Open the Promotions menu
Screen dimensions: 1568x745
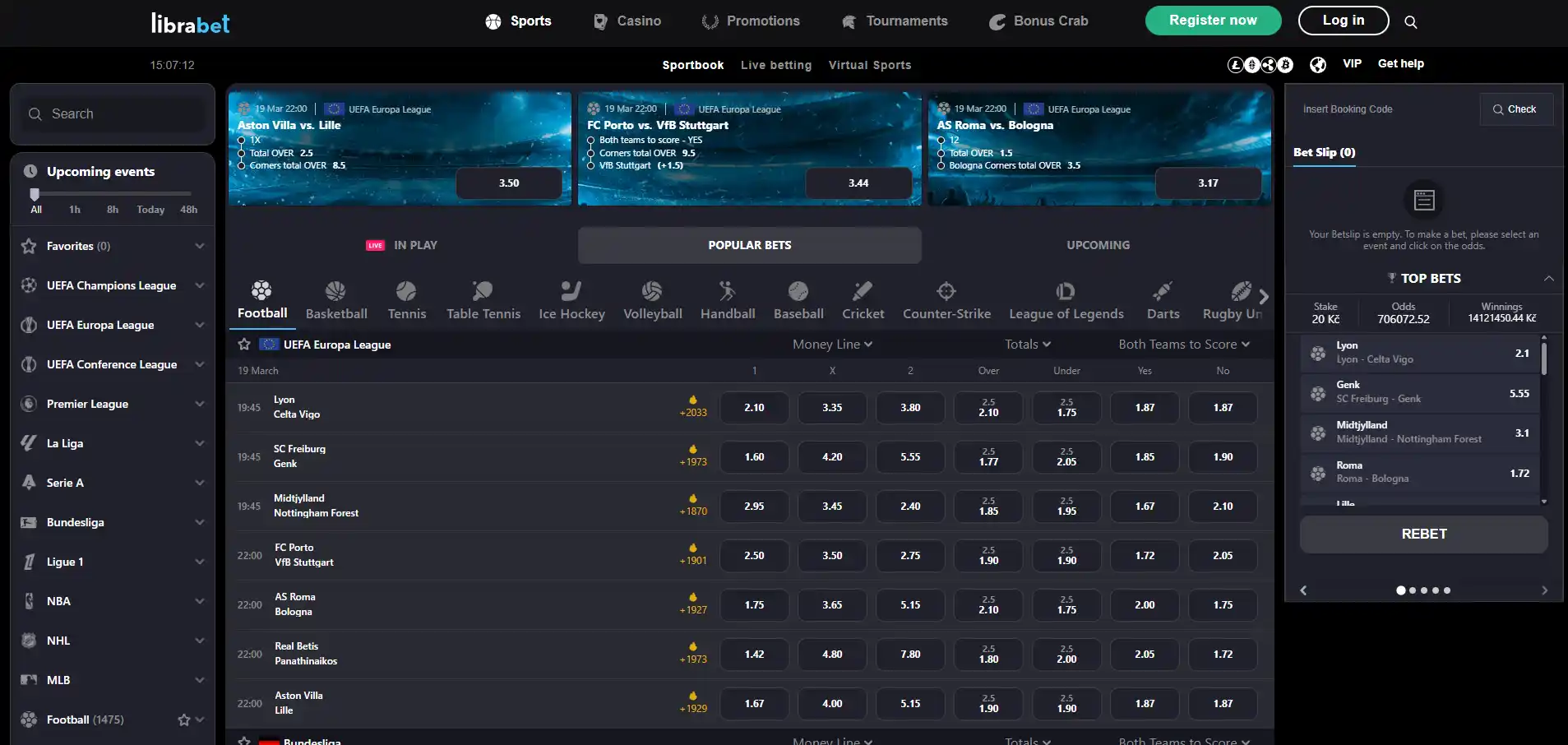(751, 21)
